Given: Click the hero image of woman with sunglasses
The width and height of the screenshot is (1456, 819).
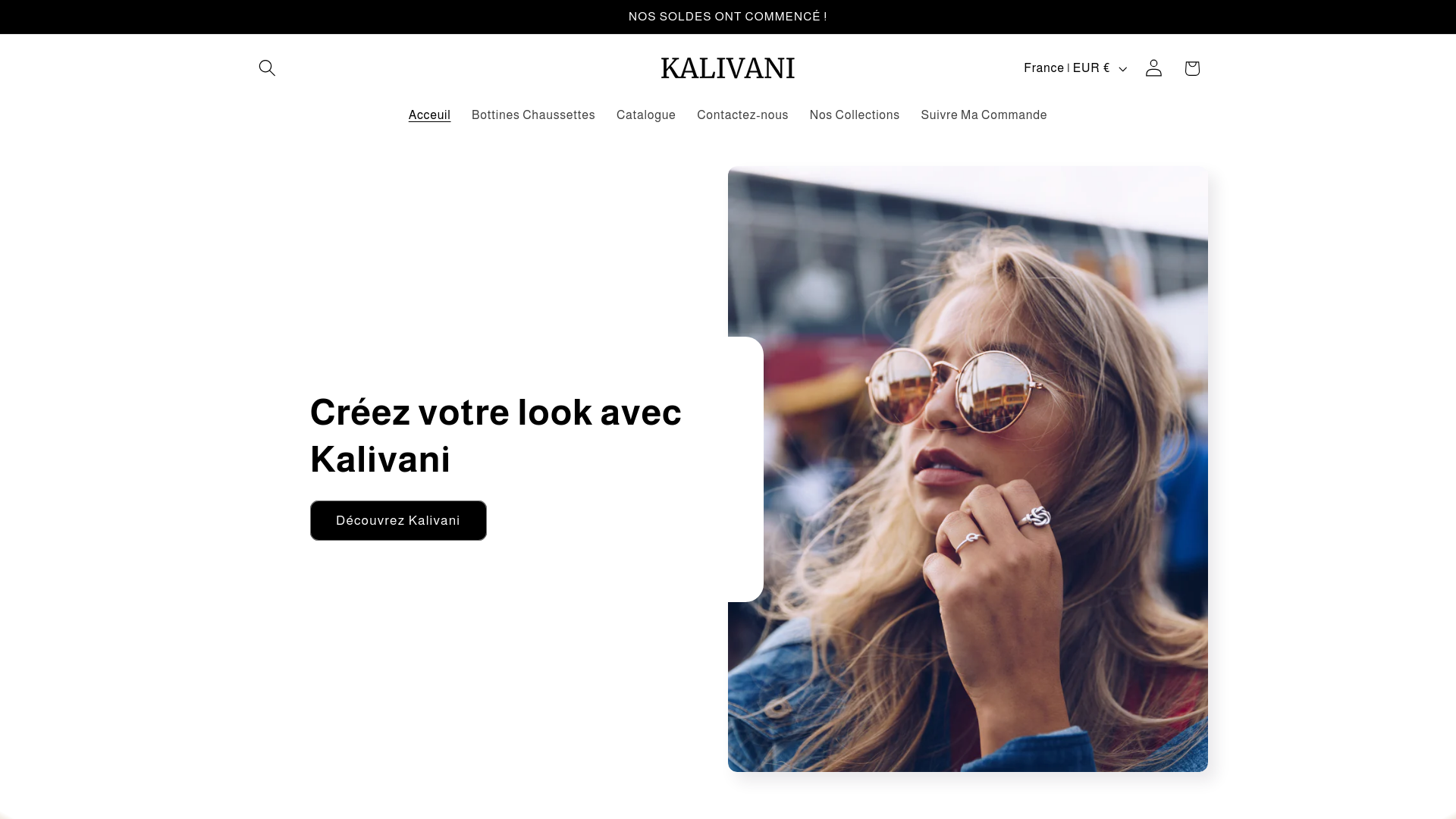Looking at the screenshot, I should point(968,469).
